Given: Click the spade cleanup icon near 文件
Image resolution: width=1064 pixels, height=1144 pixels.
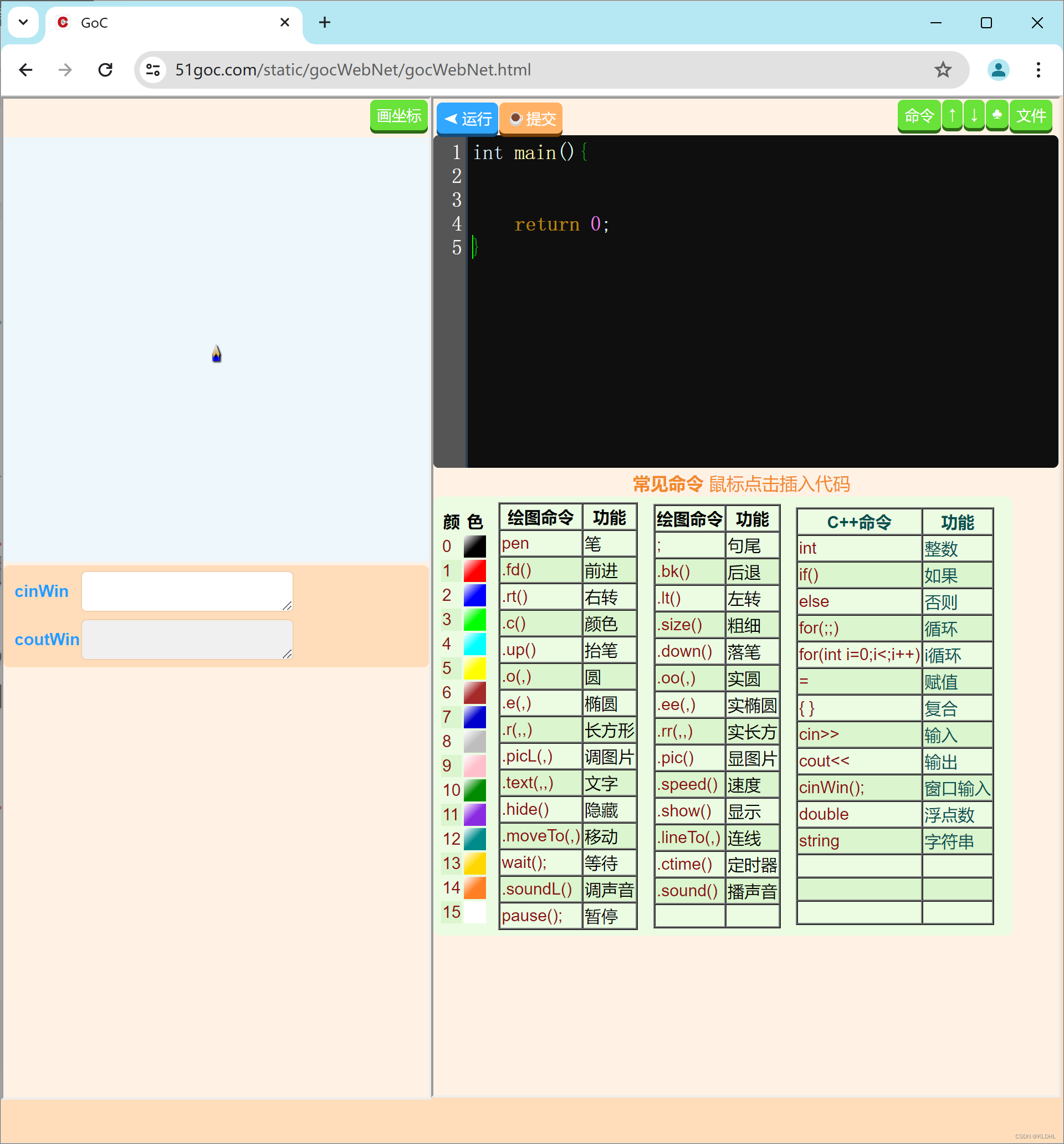Looking at the screenshot, I should (997, 115).
